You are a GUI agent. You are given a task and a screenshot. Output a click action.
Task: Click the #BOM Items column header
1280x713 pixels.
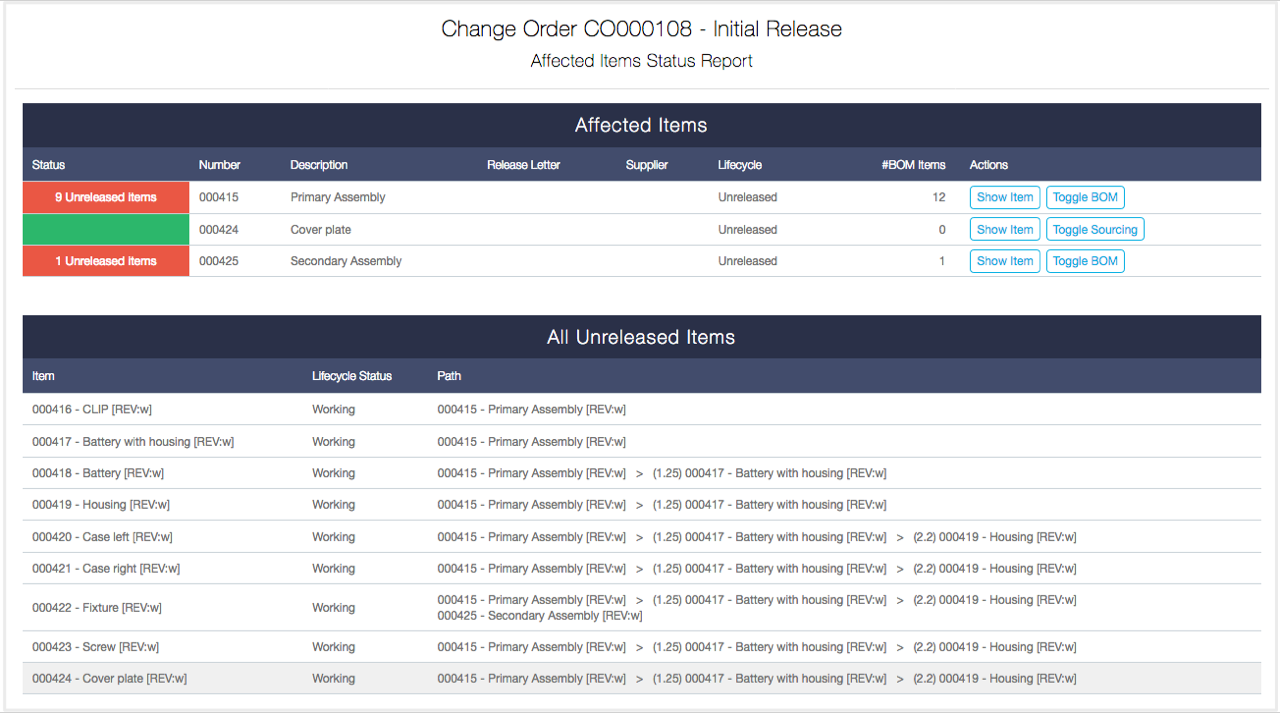click(913, 164)
